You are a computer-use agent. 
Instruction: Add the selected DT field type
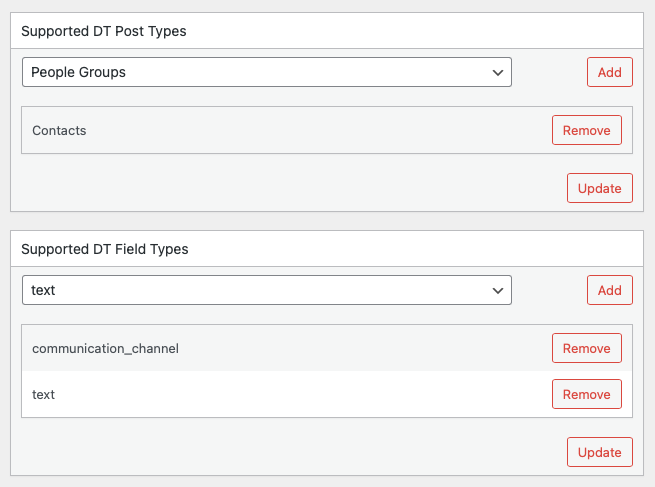point(609,290)
